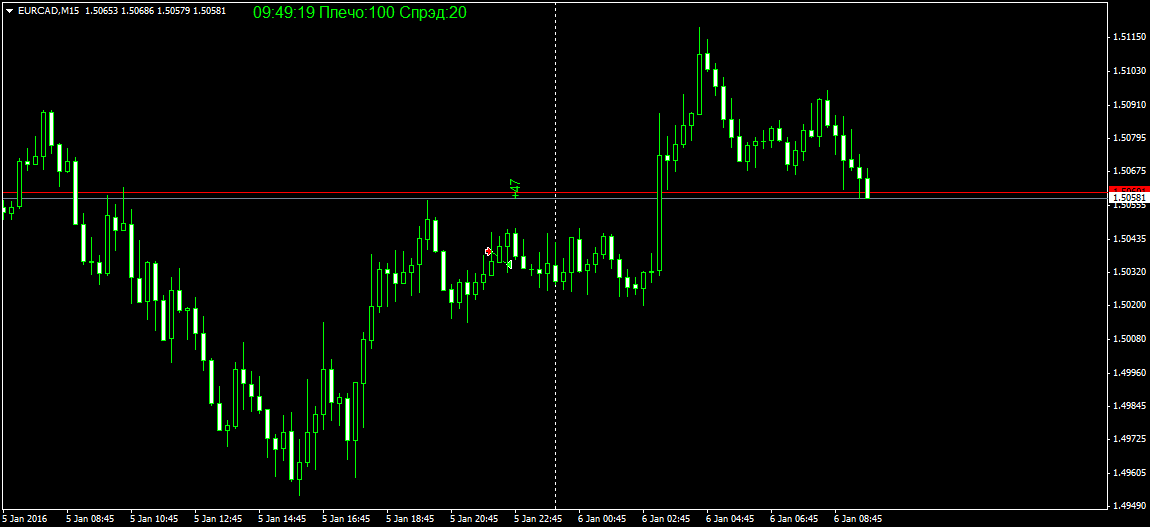Click the '5 Jan 18:45' time label
The width and height of the screenshot is (1150, 527).
click(411, 518)
